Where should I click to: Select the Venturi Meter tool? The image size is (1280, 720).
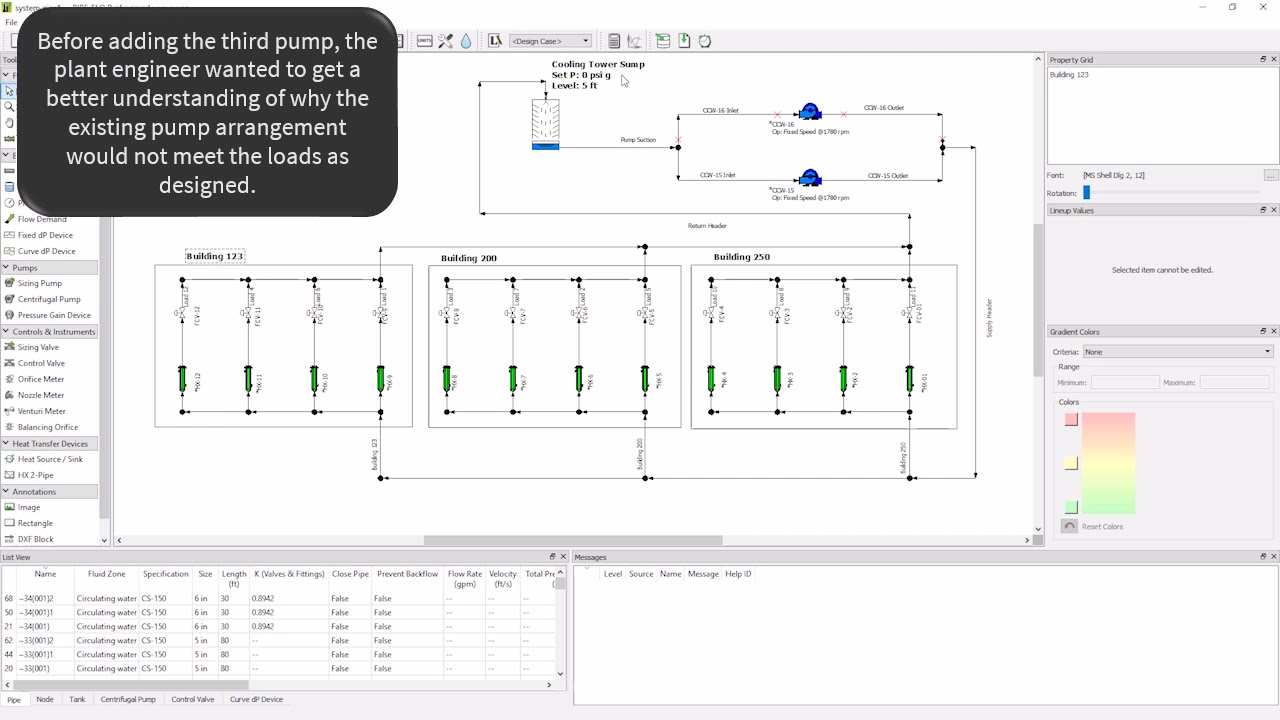click(x=42, y=411)
